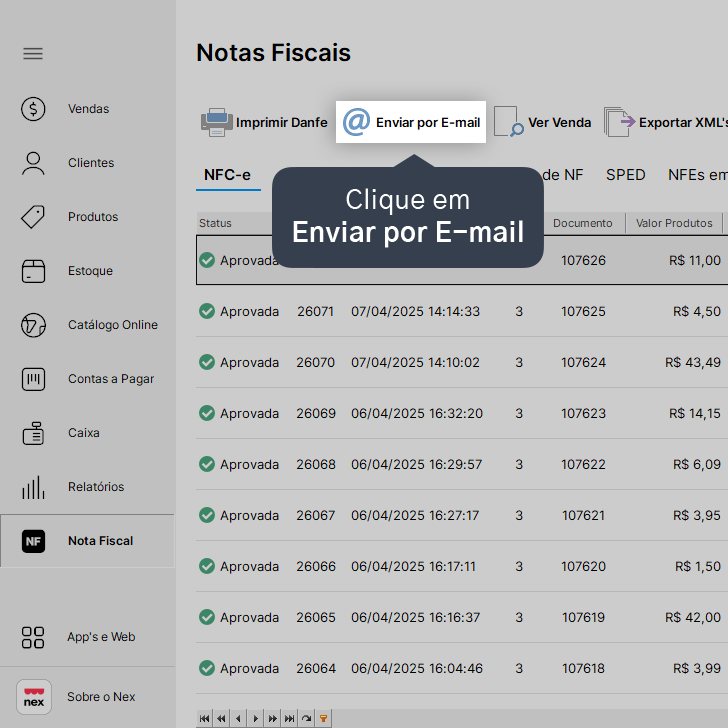The width and height of the screenshot is (728, 728).
Task: Click the Notas Fiscais page title
Action: [273, 52]
